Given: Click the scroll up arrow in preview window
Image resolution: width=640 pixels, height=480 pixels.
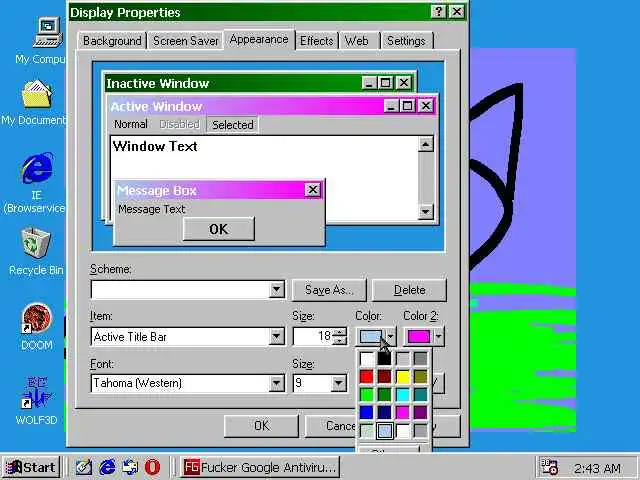Looking at the screenshot, I should coord(426,144).
